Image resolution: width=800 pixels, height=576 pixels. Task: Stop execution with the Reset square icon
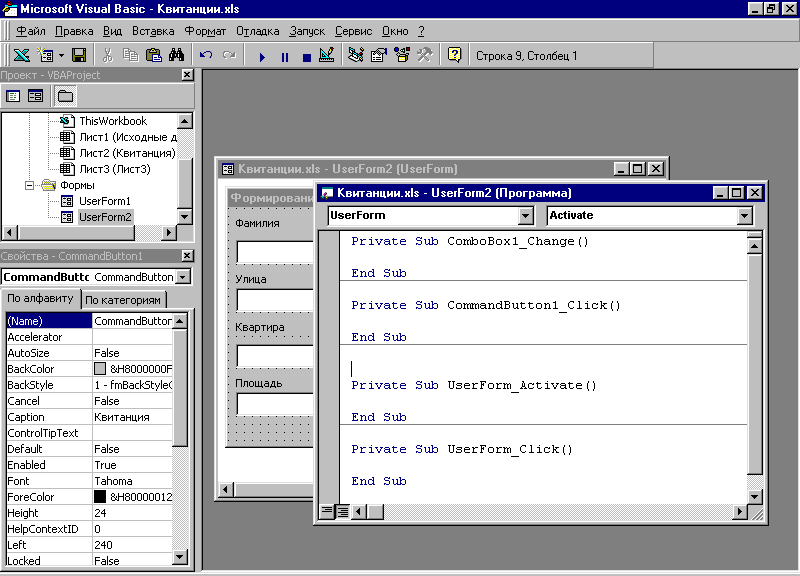307,56
